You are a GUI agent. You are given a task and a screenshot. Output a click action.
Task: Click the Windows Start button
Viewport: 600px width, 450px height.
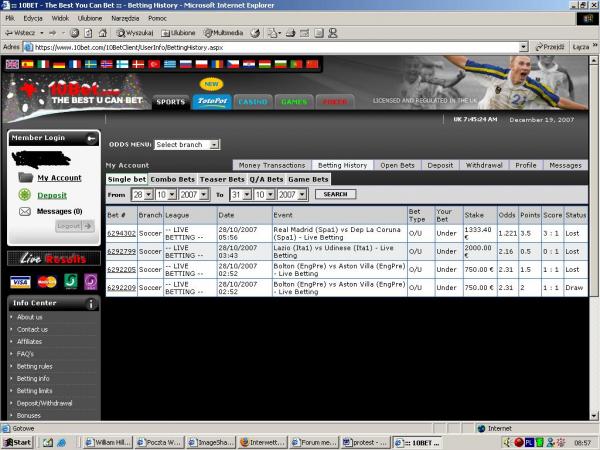(x=18, y=441)
